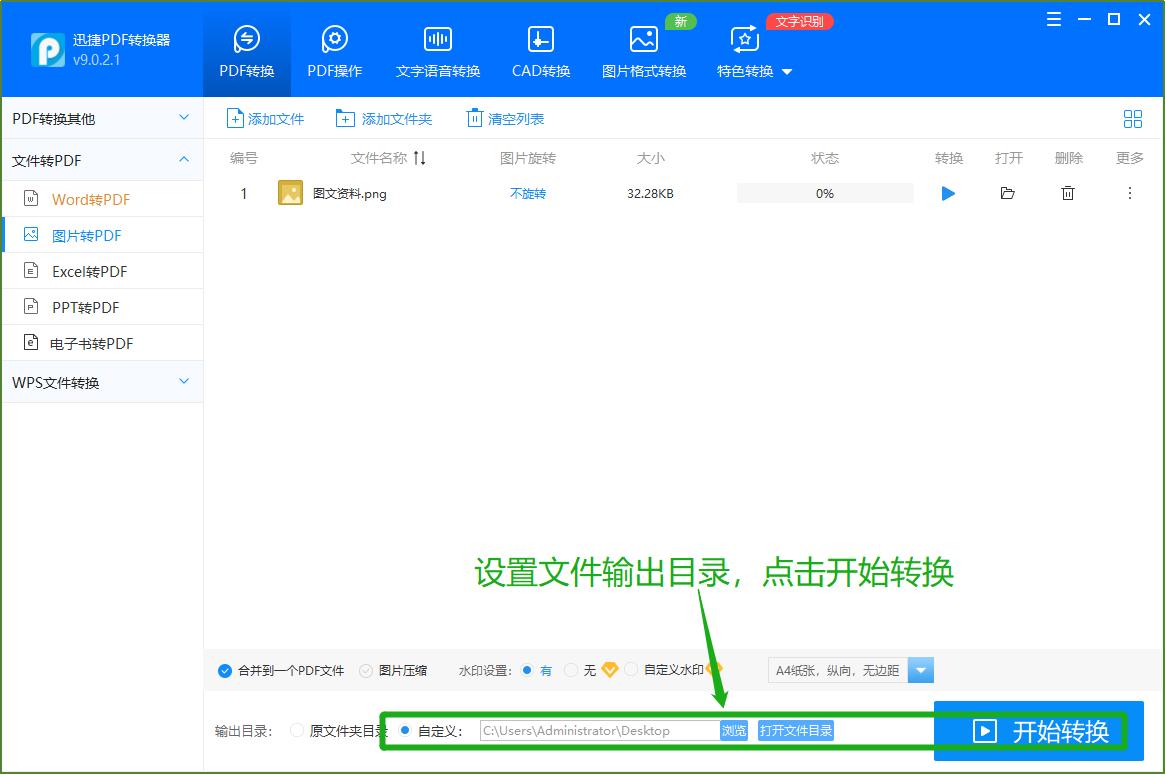This screenshot has height=775, width=1165.
Task: Toggle 图片压缩 compression option
Action: pyautogui.click(x=369, y=670)
